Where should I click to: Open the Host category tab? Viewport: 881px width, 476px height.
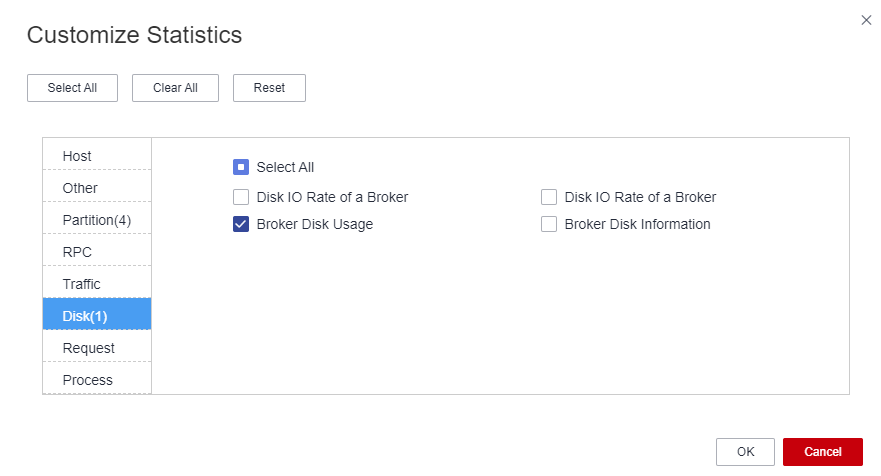point(97,154)
